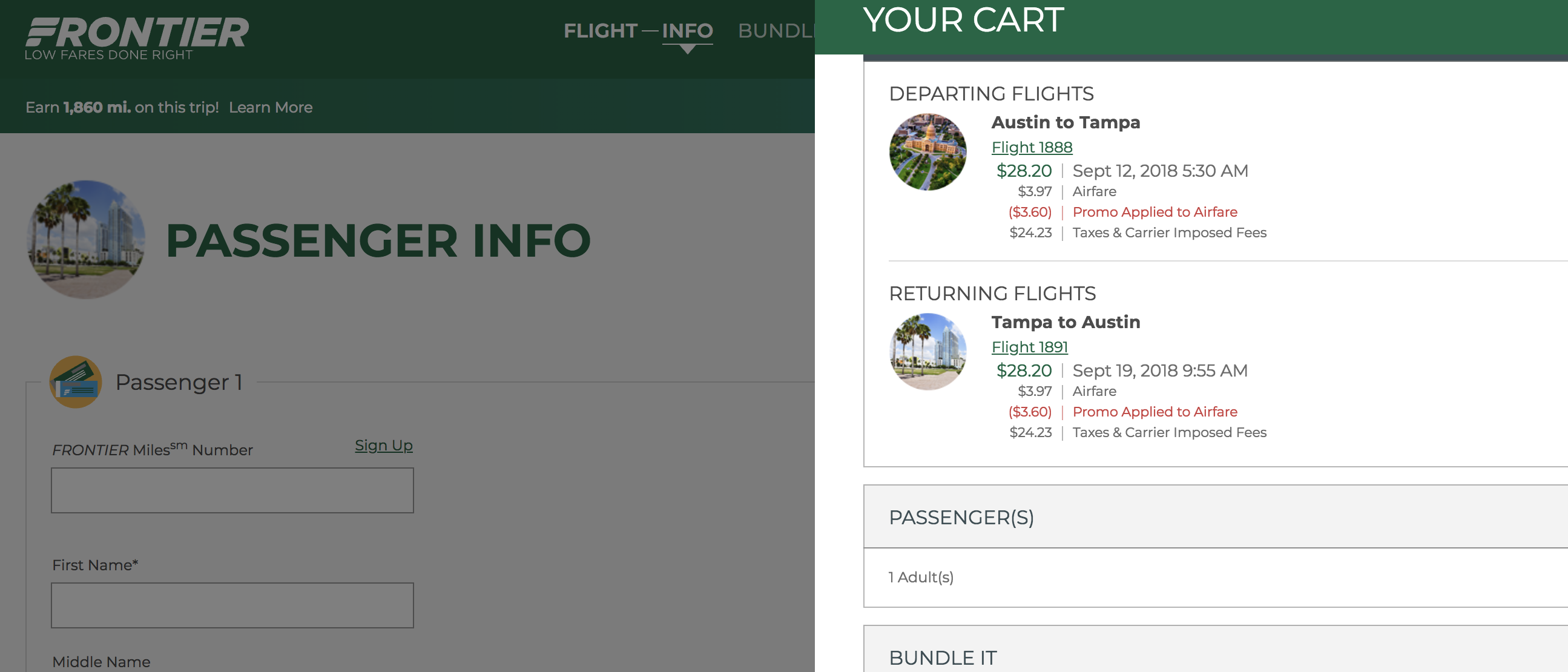This screenshot has height=672, width=1568.
Task: Click the 1 Adult(s) passenger row
Action: (1216, 577)
